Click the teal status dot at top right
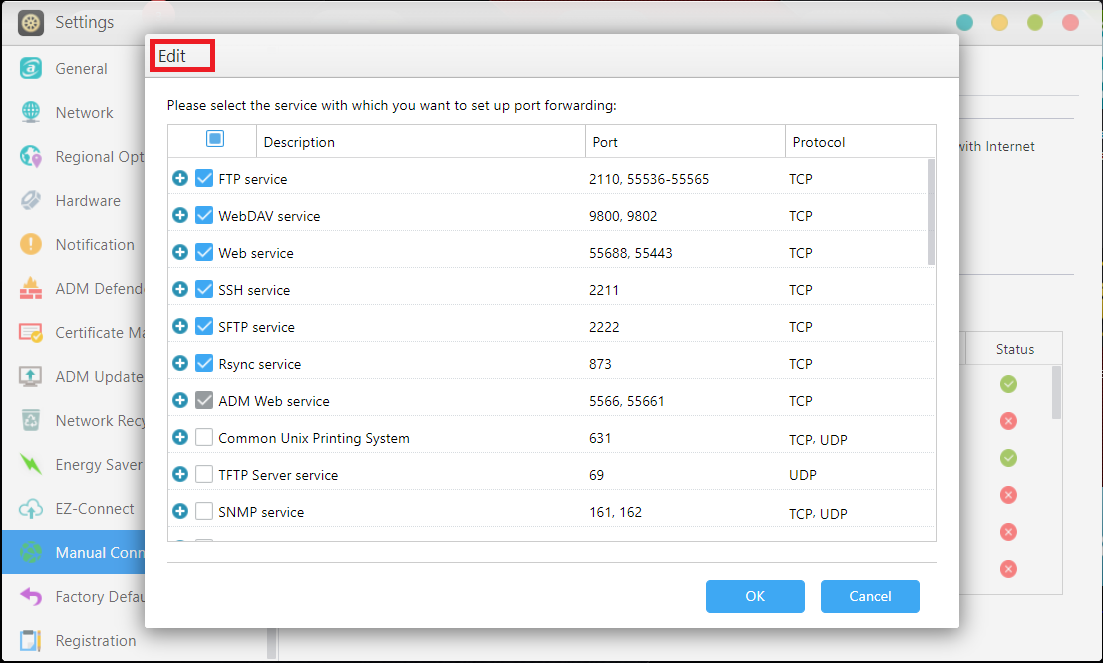The width and height of the screenshot is (1103, 663). pyautogui.click(x=964, y=22)
